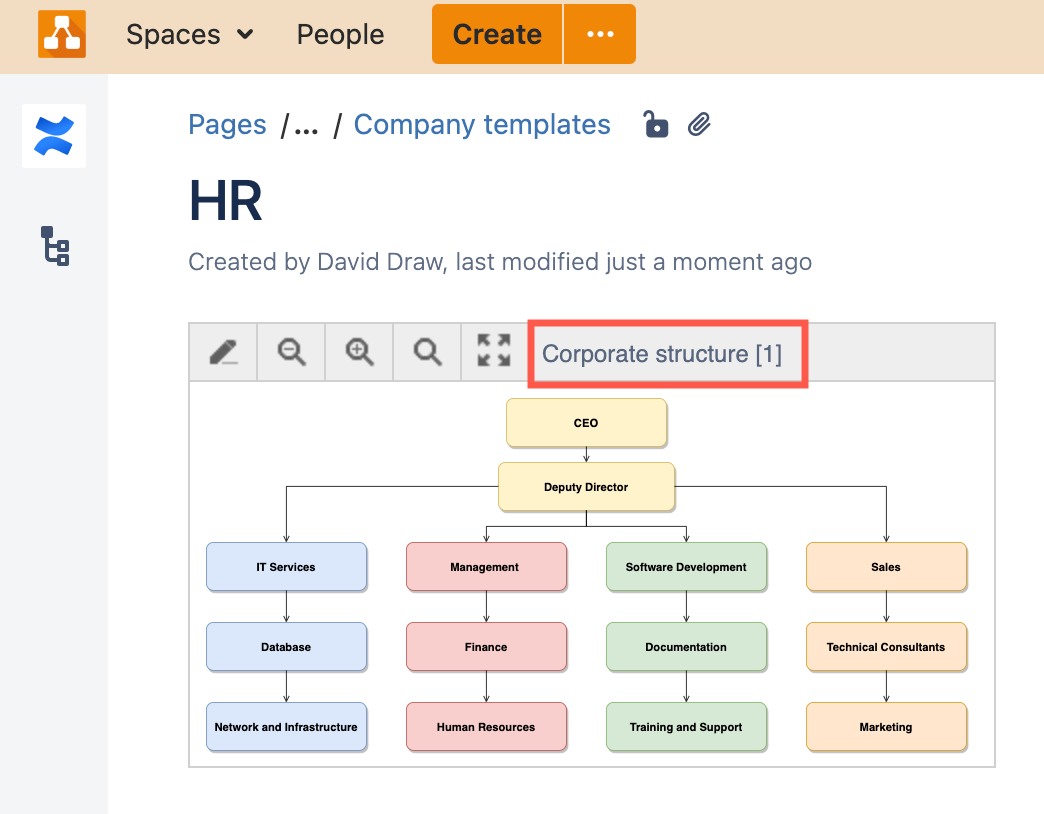
Task: Toggle page restrictions with the unlocked padlock icon
Action: (655, 124)
